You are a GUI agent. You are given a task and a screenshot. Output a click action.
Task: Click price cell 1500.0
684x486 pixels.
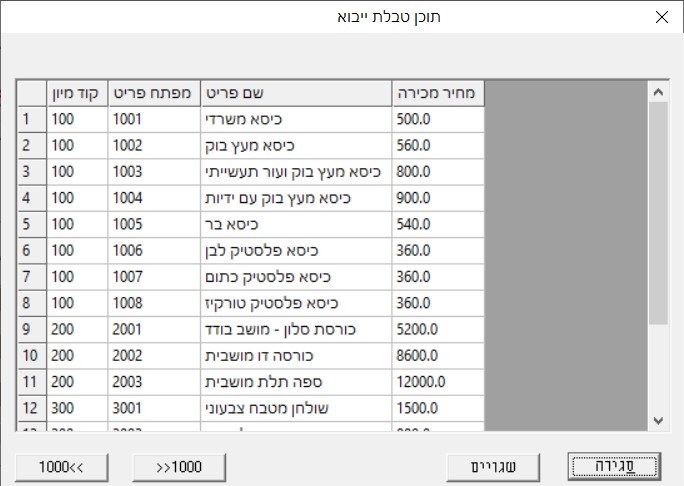[438, 408]
